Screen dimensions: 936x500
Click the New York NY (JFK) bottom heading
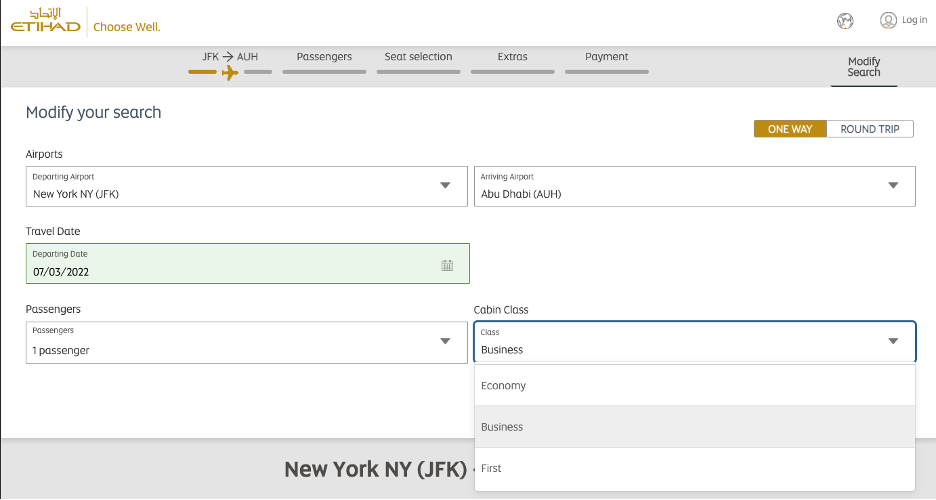coord(375,470)
